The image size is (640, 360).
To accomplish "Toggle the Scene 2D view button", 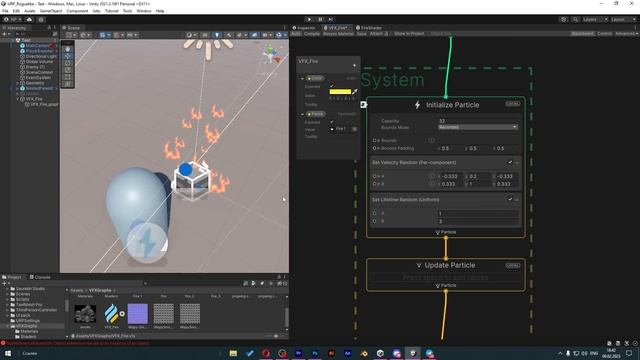I will point(205,35).
